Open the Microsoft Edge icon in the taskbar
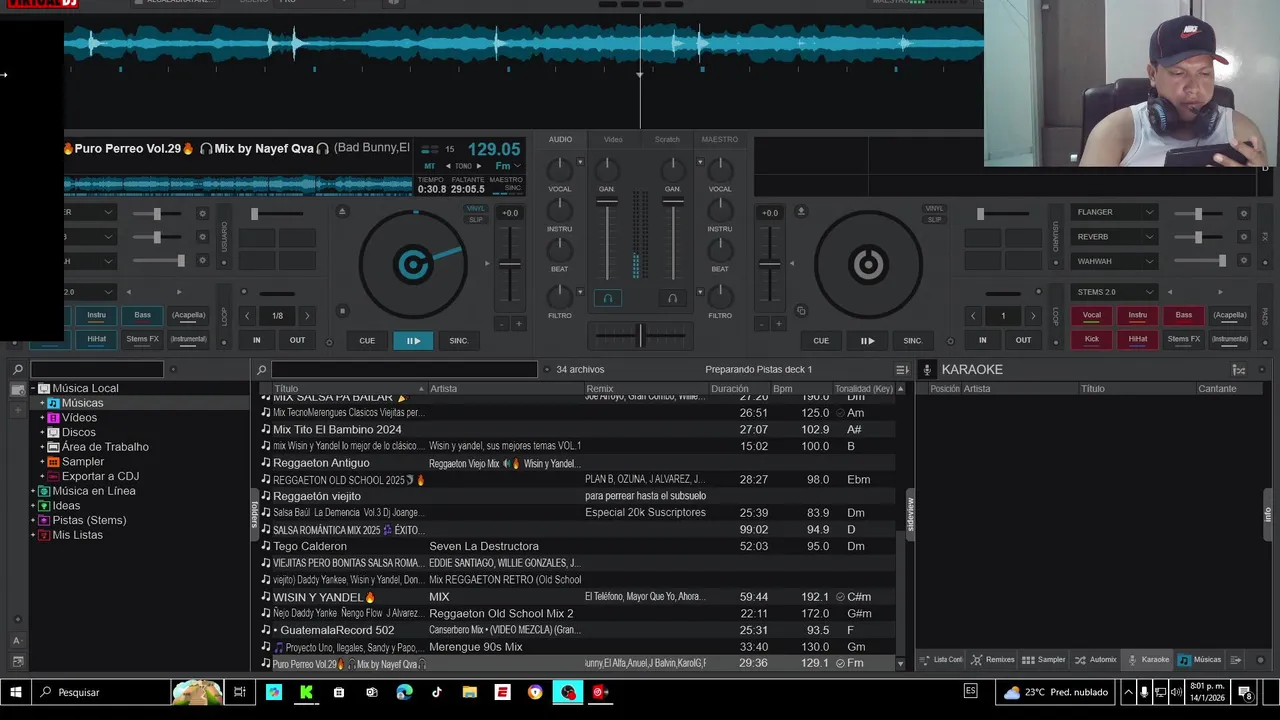The image size is (1280, 720). pyautogui.click(x=404, y=692)
